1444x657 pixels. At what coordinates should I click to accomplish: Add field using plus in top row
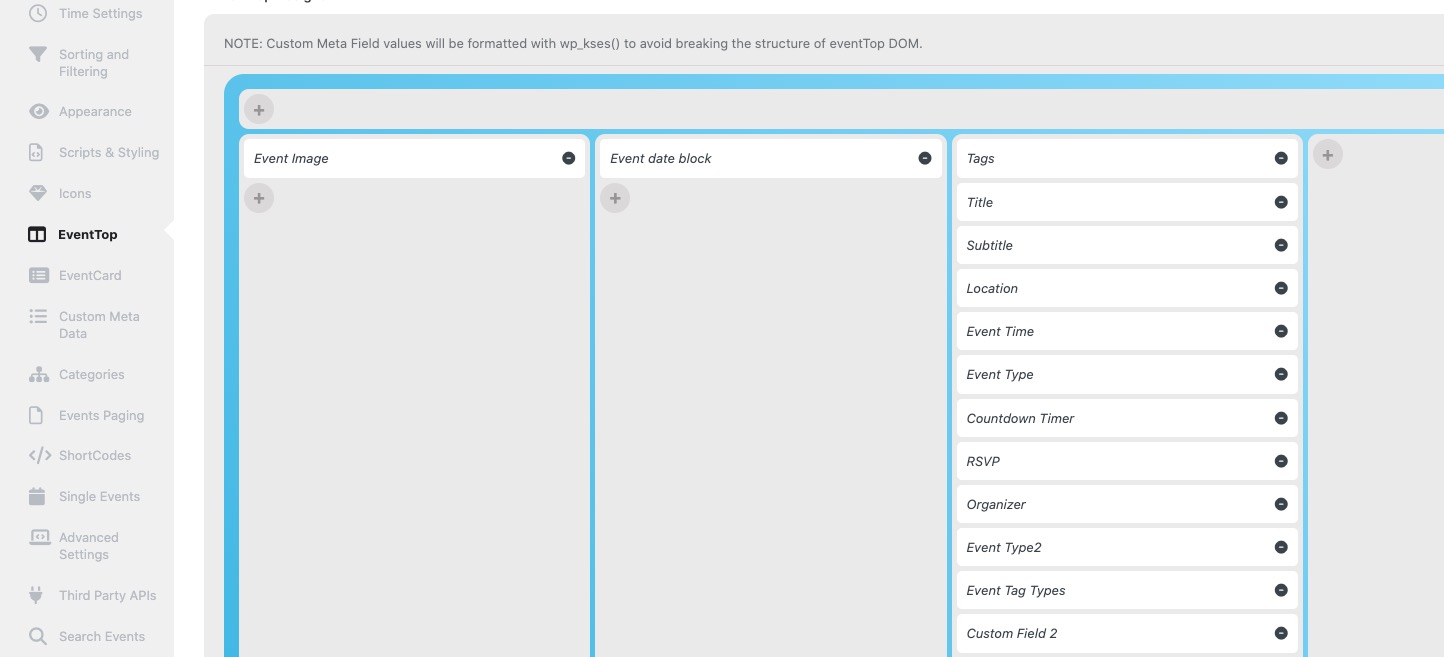pos(259,110)
